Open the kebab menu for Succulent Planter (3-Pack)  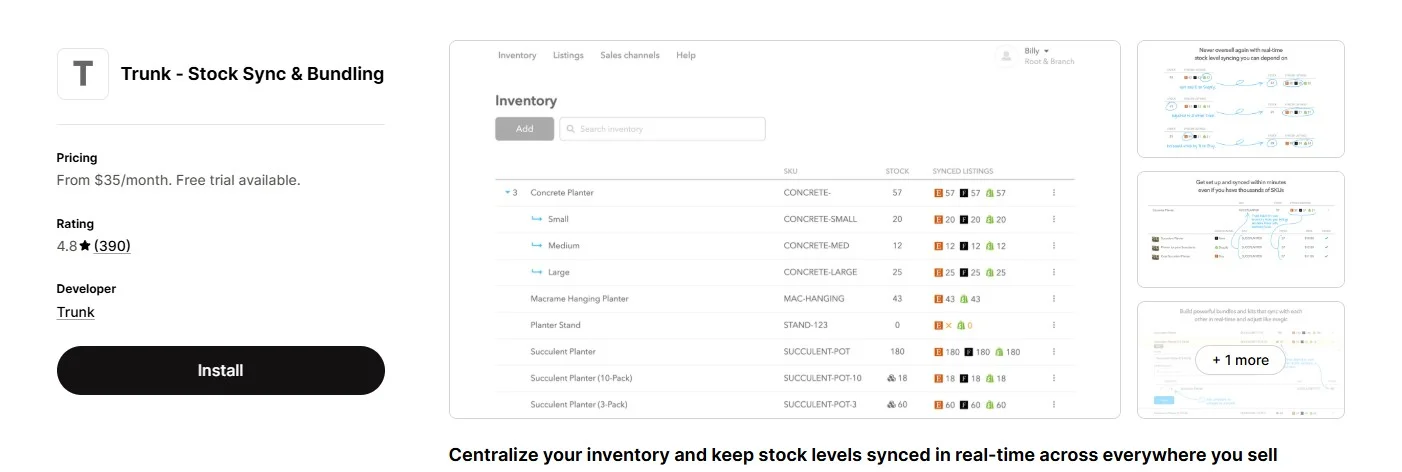pyautogui.click(x=1053, y=405)
